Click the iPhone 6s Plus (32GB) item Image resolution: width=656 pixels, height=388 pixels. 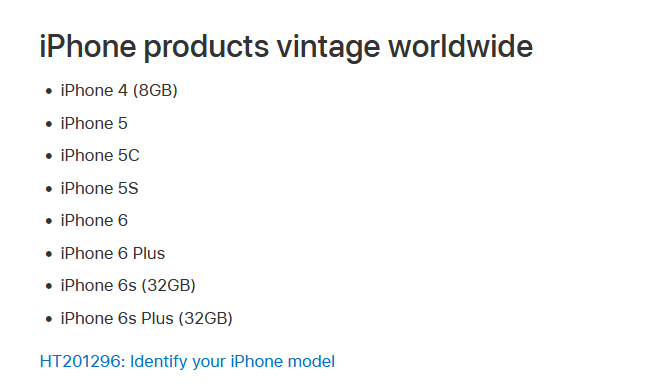pyautogui.click(x=146, y=319)
